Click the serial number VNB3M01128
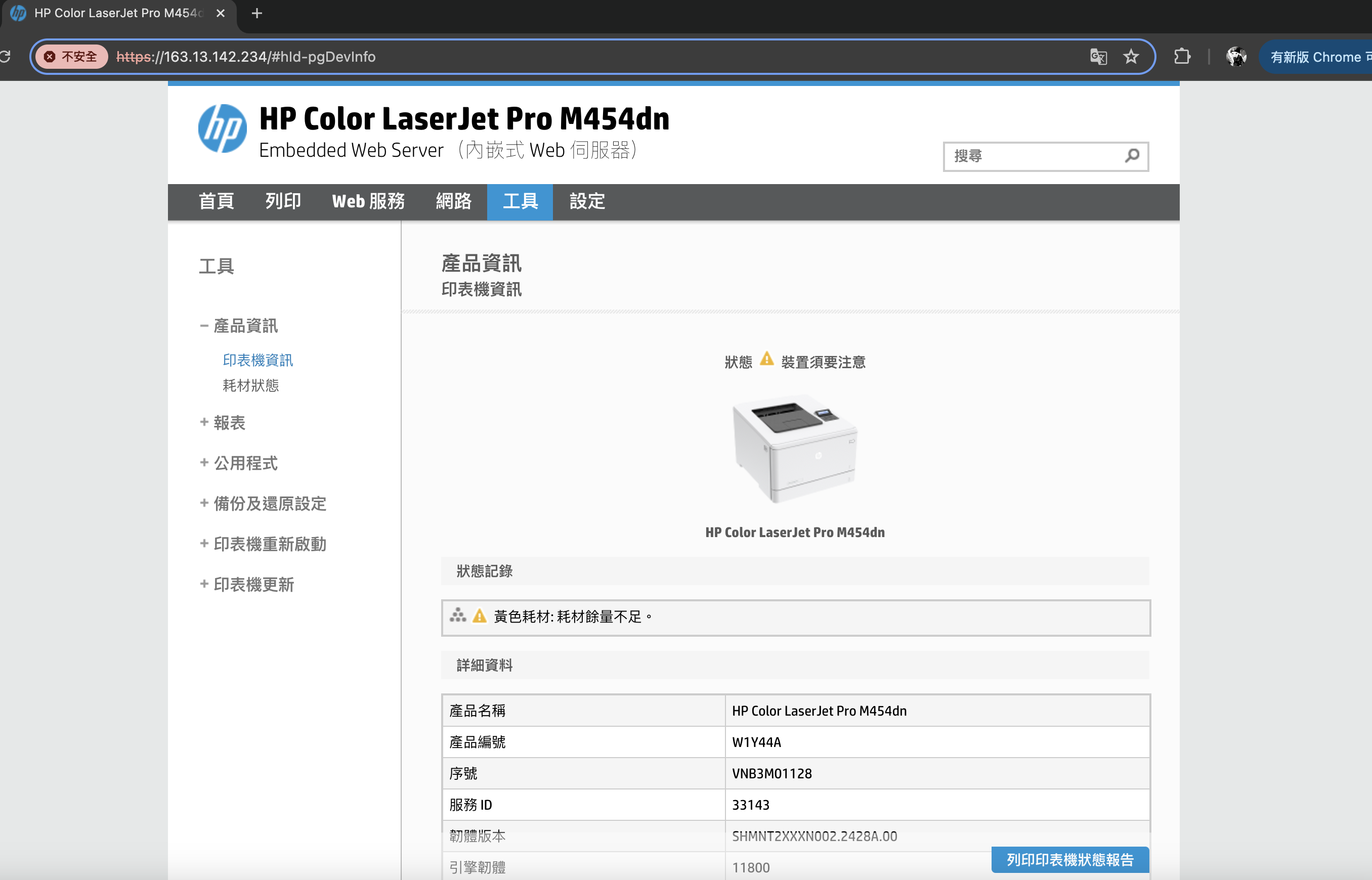Viewport: 1372px width, 880px height. click(x=771, y=773)
